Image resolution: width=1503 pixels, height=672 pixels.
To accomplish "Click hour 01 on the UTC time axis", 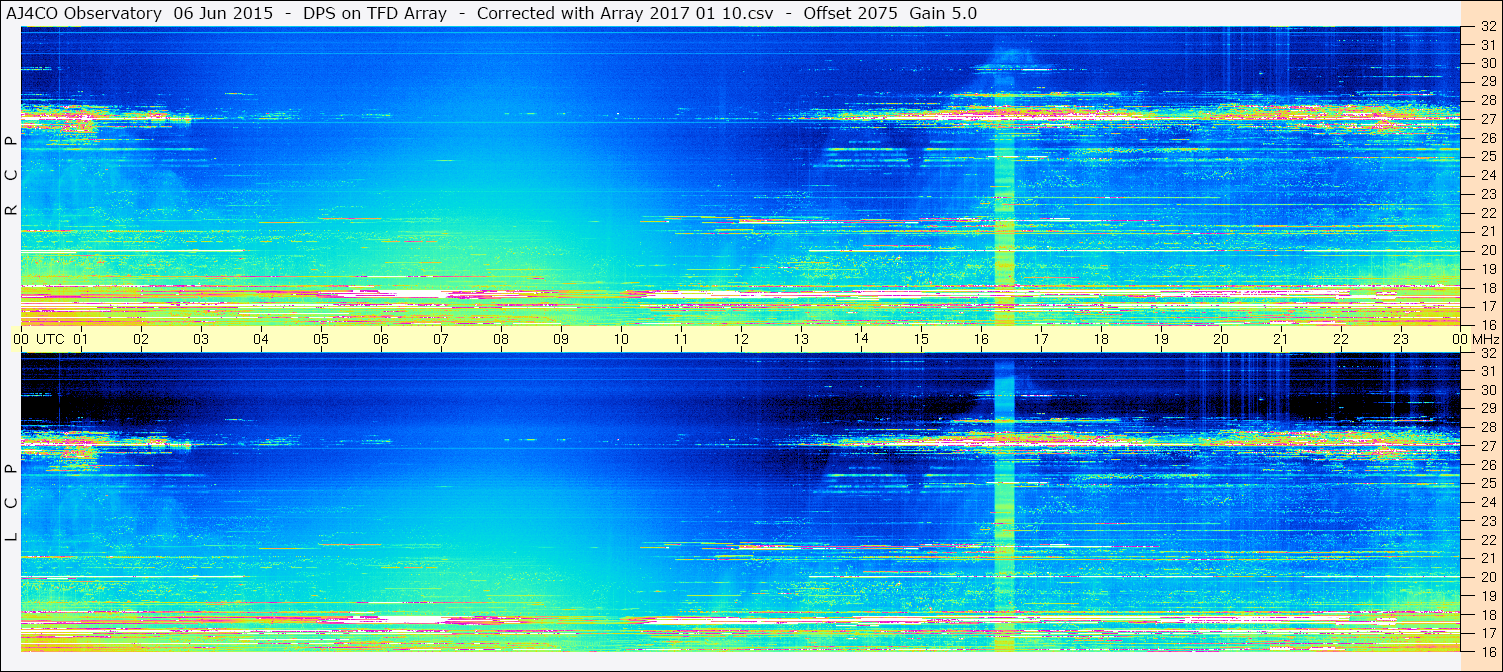I will pyautogui.click(x=81, y=339).
